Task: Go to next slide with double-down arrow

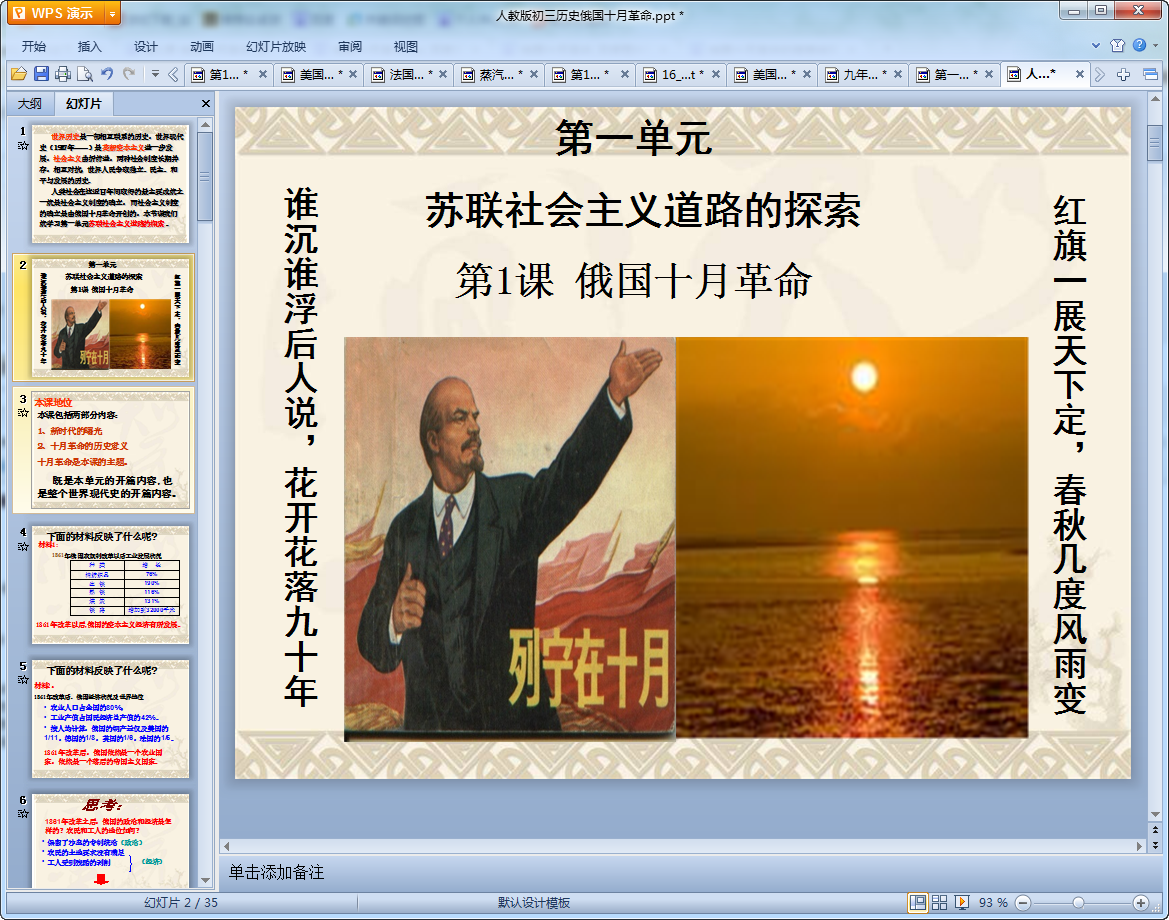Action: (x=1156, y=845)
